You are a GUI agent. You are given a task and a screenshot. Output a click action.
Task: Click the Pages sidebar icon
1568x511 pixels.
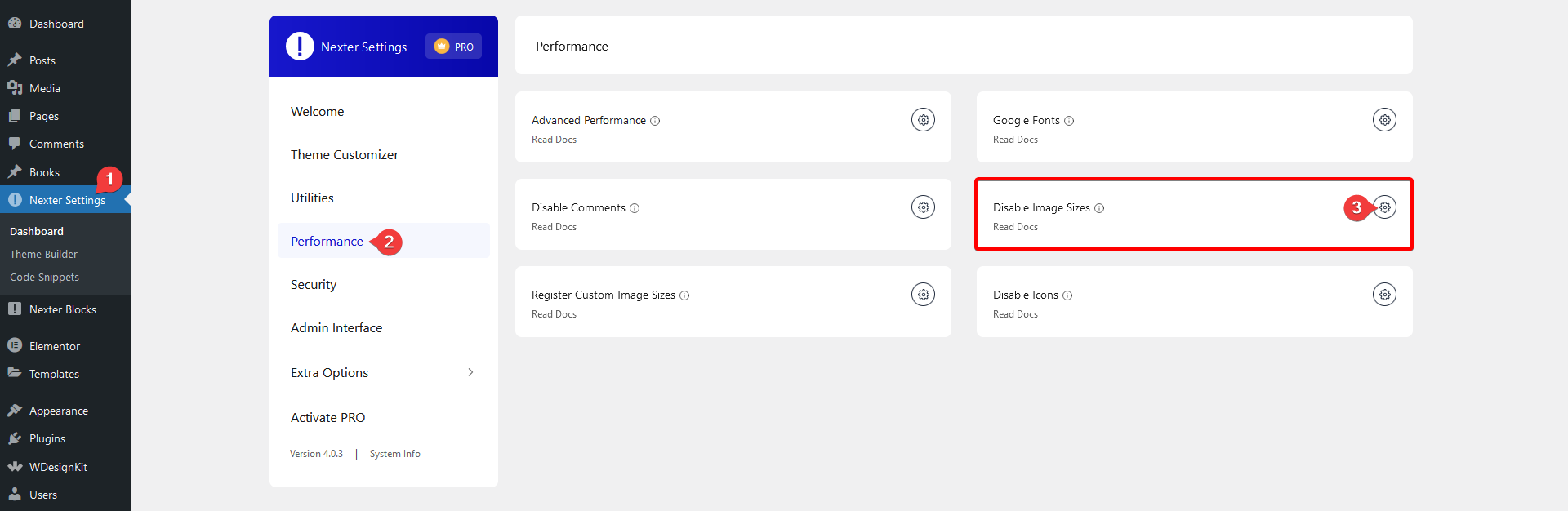click(15, 116)
